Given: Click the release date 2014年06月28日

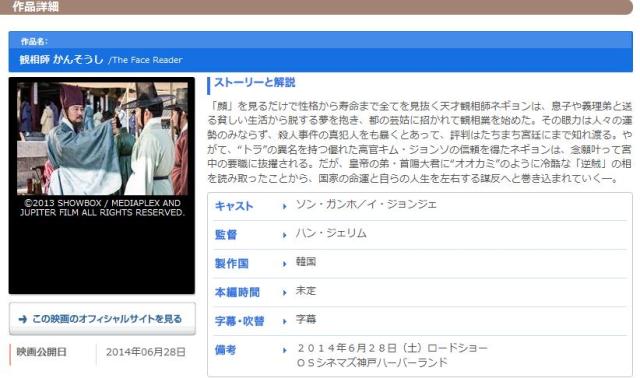Looking at the screenshot, I should (x=146, y=352).
